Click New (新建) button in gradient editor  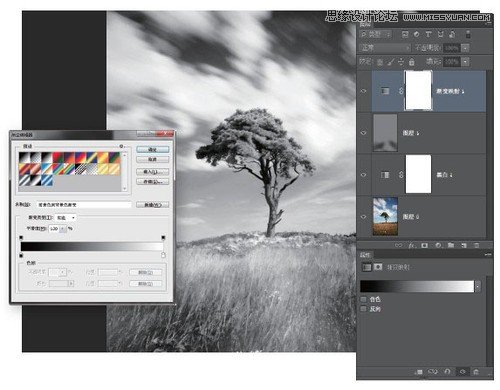153,205
